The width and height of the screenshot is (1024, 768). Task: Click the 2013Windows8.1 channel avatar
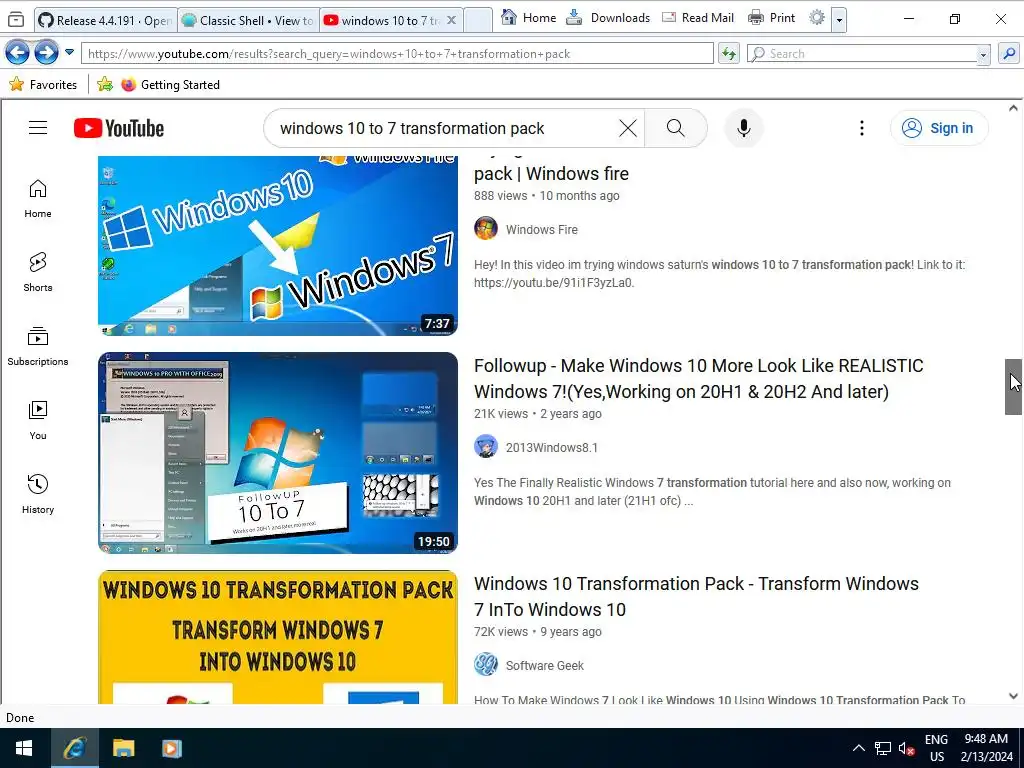click(486, 447)
